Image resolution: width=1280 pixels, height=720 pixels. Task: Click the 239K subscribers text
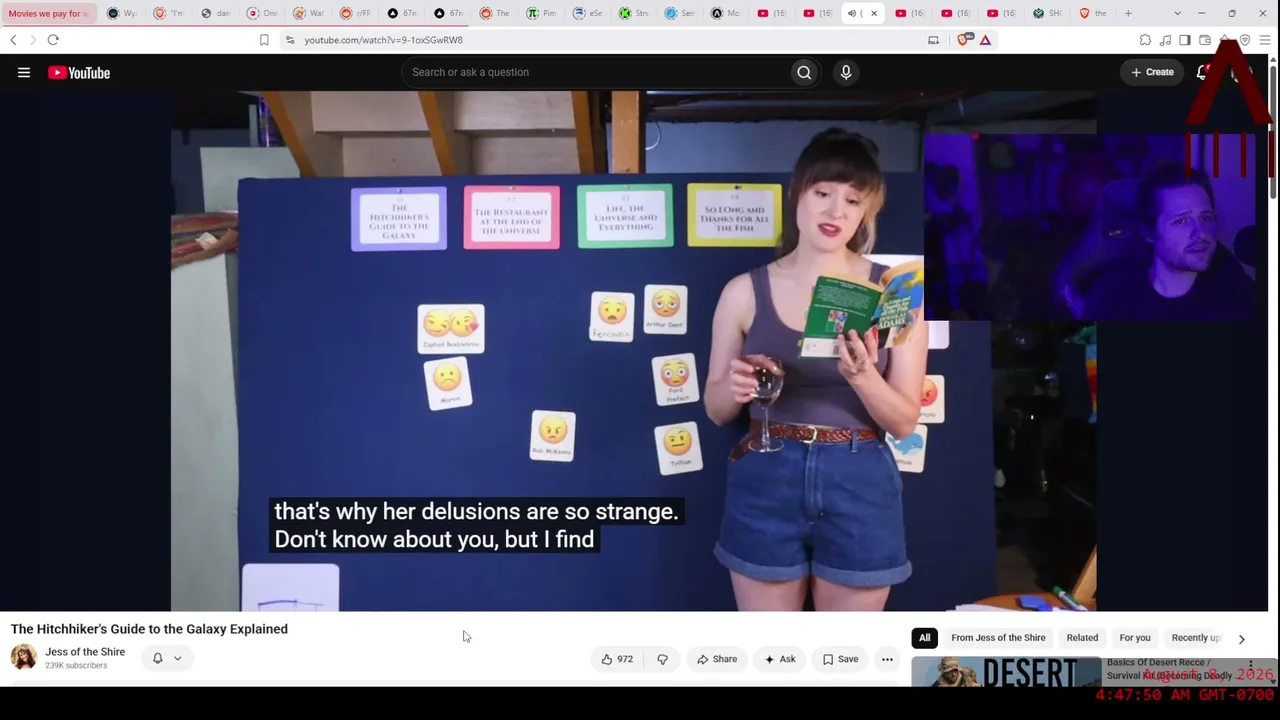76,666
